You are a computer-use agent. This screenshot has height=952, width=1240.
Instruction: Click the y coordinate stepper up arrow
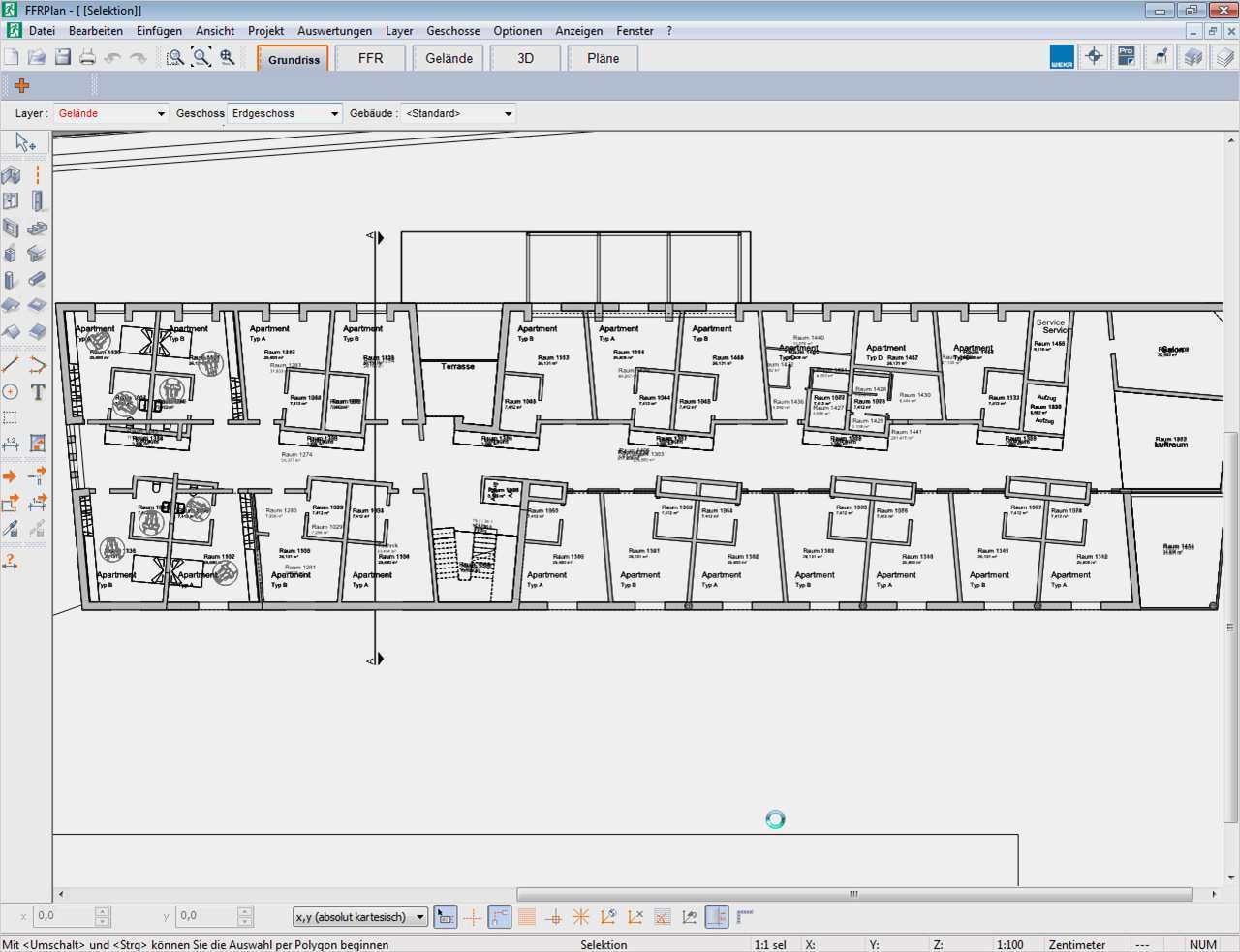tap(246, 911)
